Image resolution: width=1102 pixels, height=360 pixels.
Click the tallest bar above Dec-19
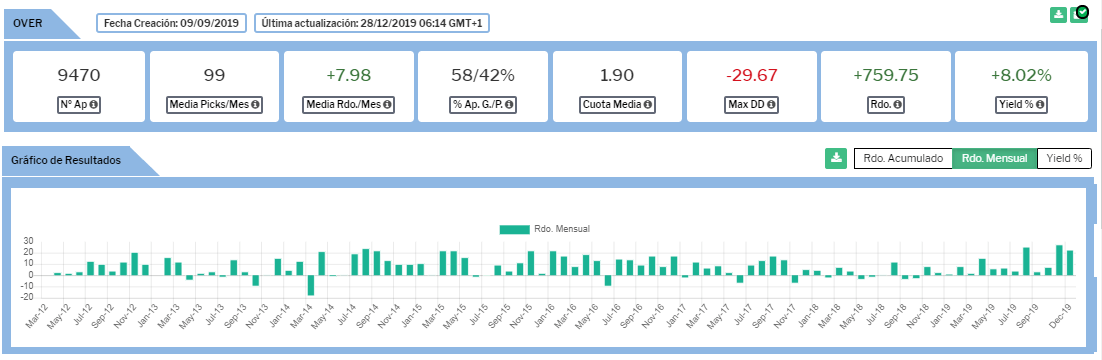[1059, 260]
